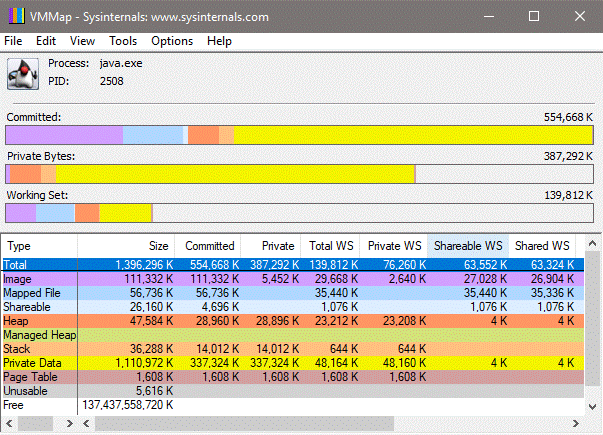The height and width of the screenshot is (435, 603).
Task: Maximize the VMMap window
Action: coord(533,17)
